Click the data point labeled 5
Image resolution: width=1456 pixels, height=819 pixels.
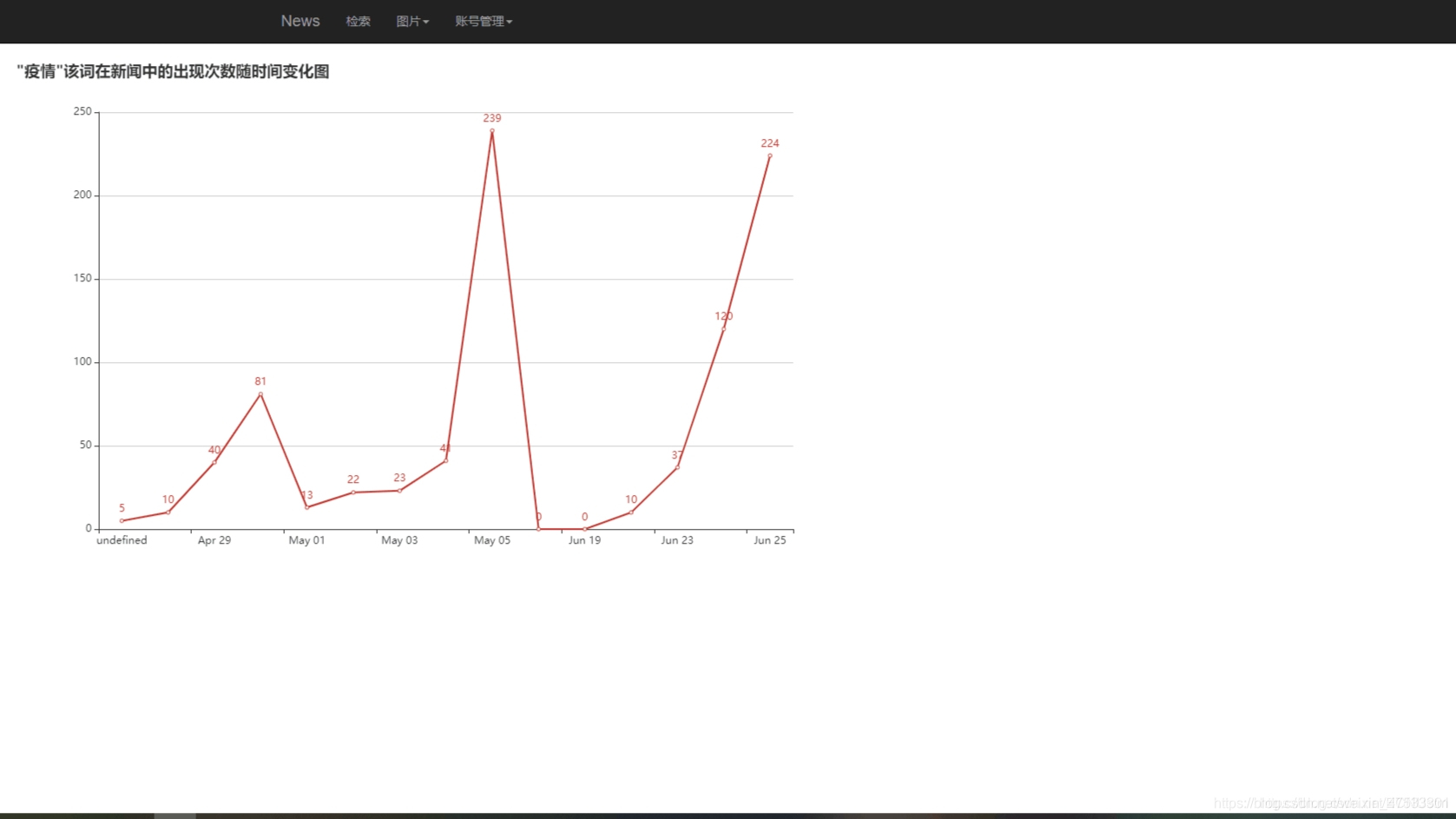[x=122, y=521]
